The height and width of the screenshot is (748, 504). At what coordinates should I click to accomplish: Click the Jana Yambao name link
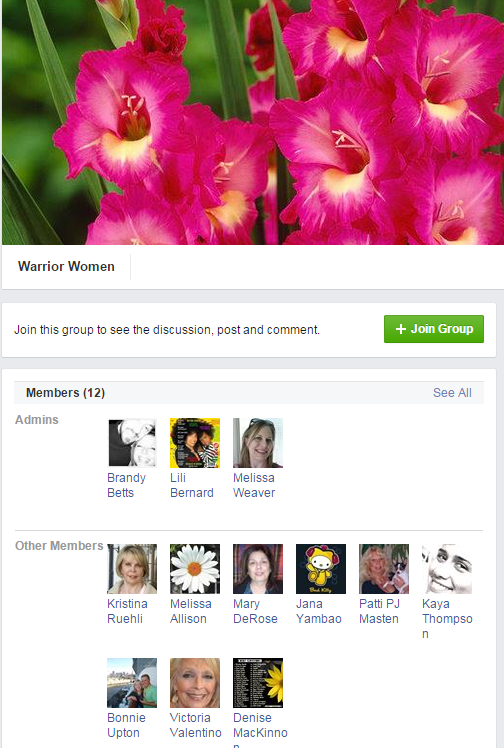[x=319, y=611]
